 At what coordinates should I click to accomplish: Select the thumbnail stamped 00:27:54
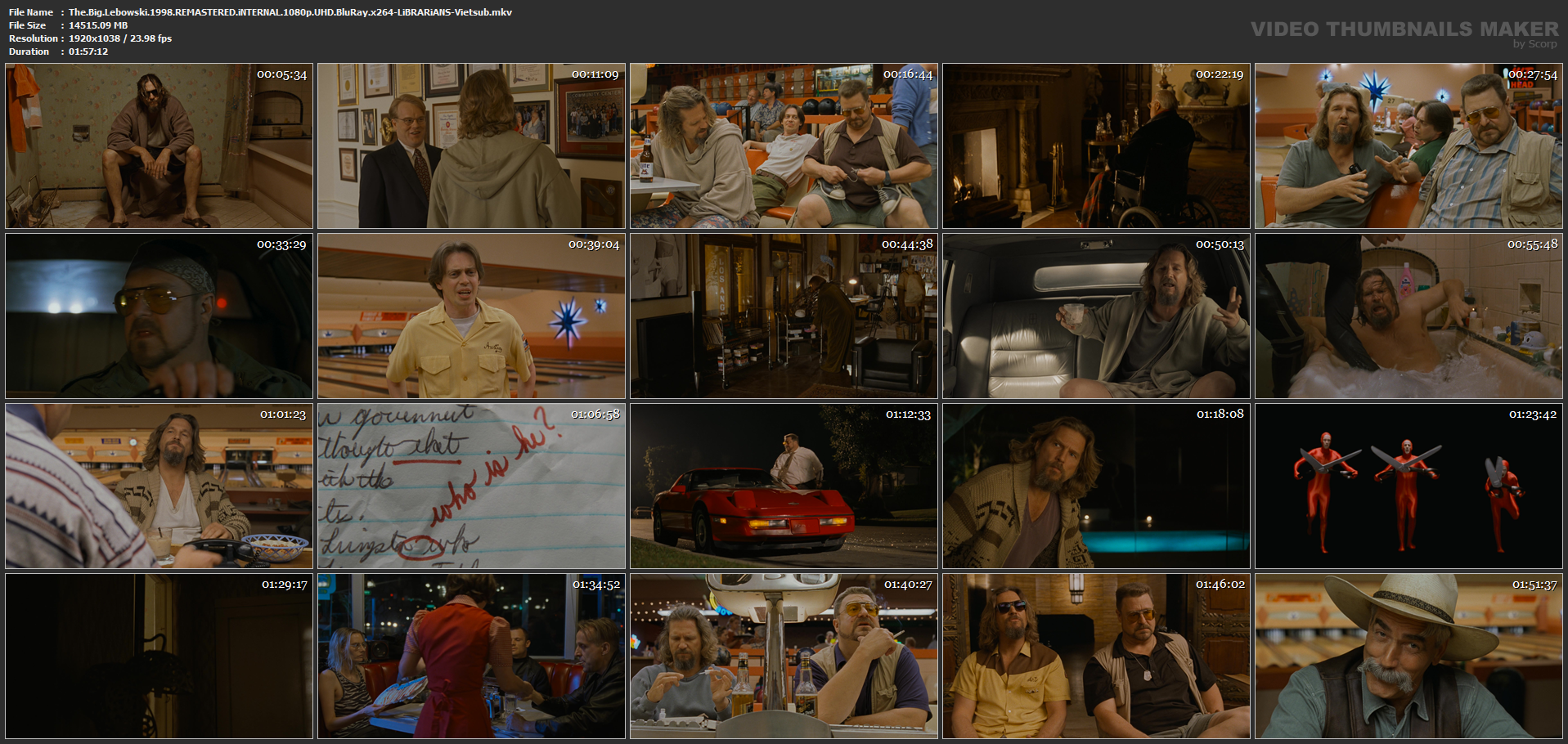click(1409, 146)
